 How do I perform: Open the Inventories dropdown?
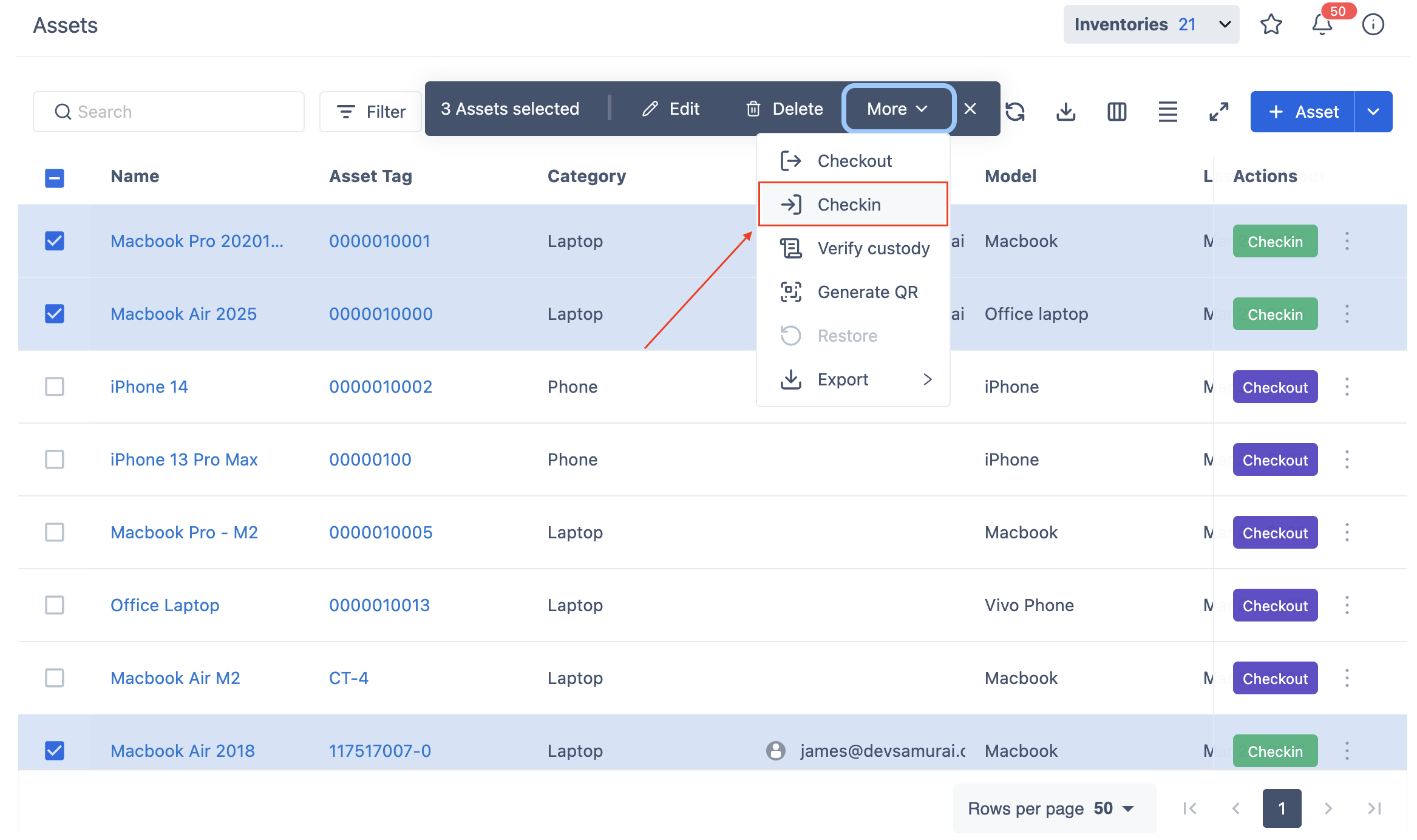(x=1151, y=25)
